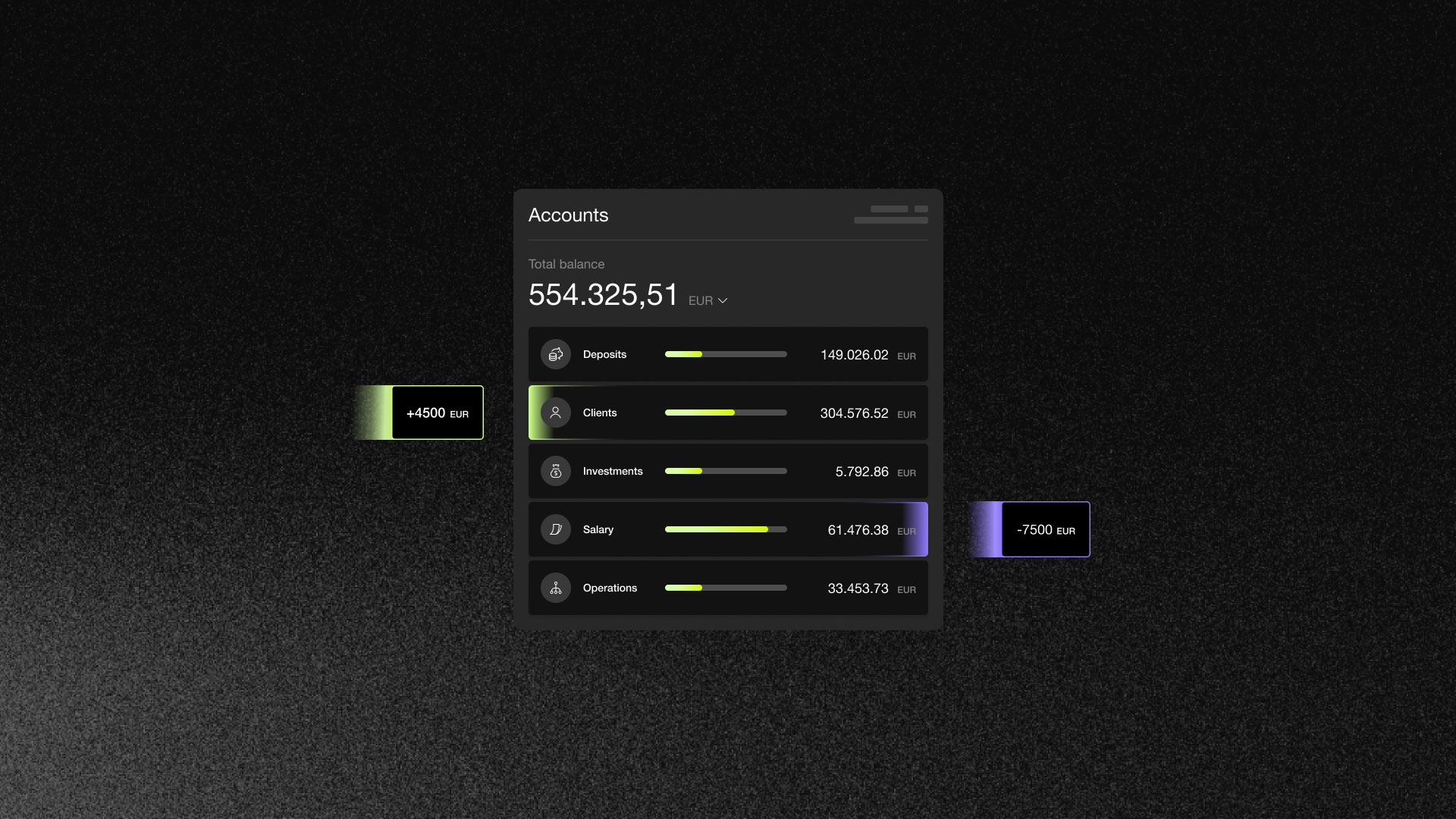
Task: Open the EUR currency dropdown
Action: (x=708, y=300)
